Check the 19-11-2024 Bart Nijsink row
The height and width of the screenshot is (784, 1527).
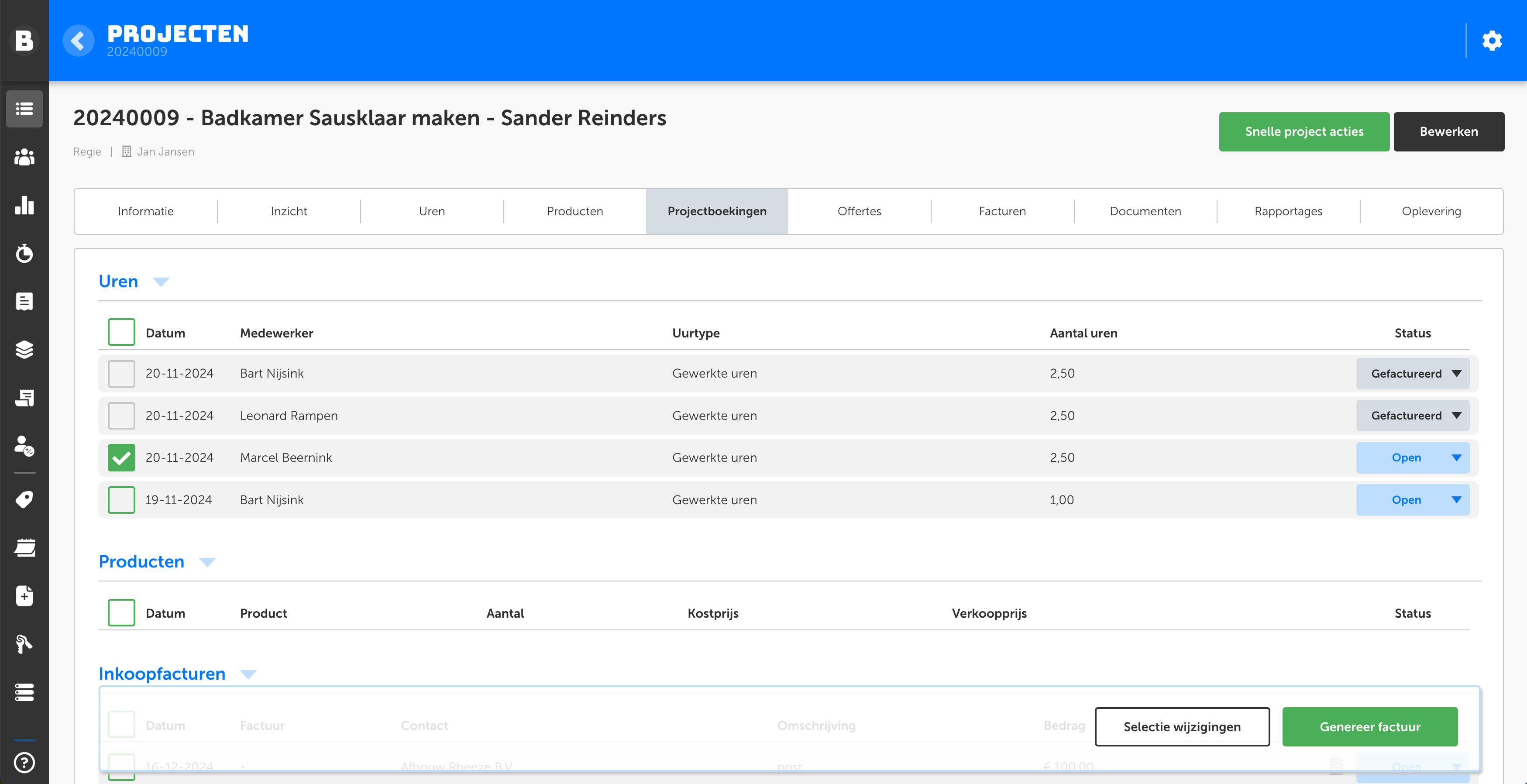point(121,499)
